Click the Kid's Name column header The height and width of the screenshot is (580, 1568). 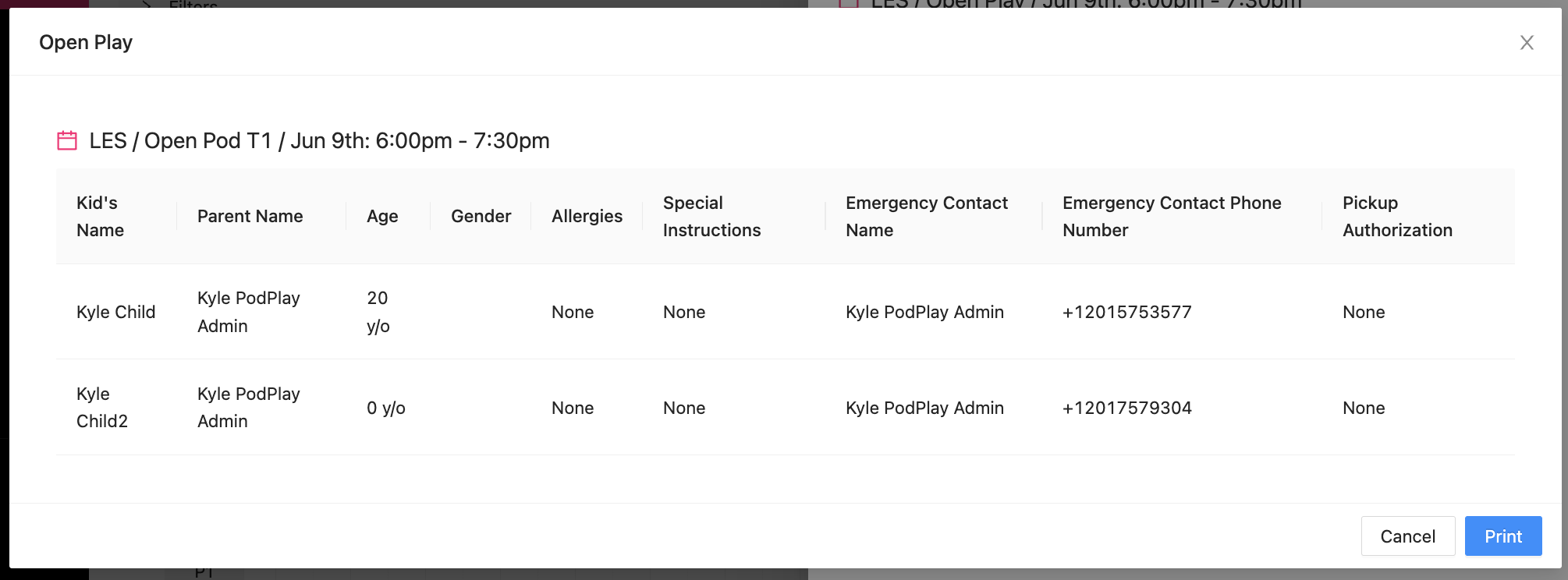100,217
